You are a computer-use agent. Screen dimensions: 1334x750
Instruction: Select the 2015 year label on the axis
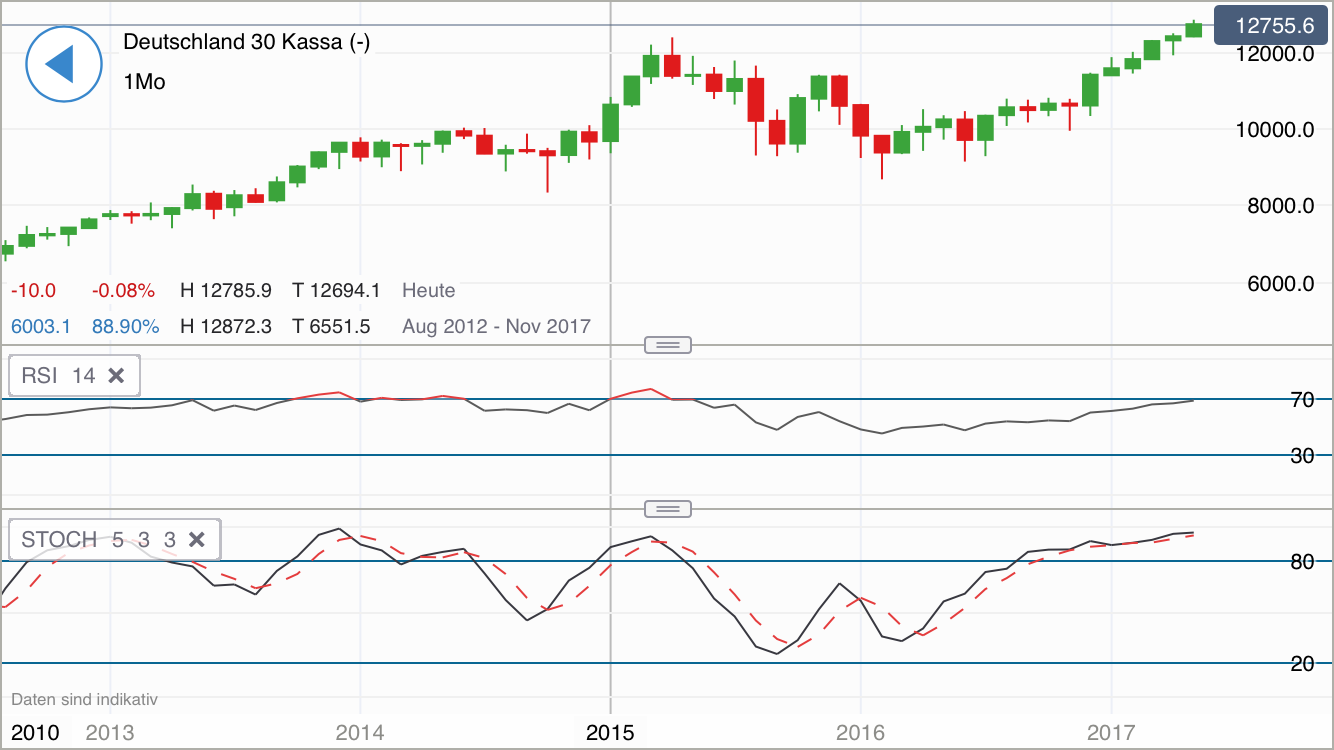(611, 732)
